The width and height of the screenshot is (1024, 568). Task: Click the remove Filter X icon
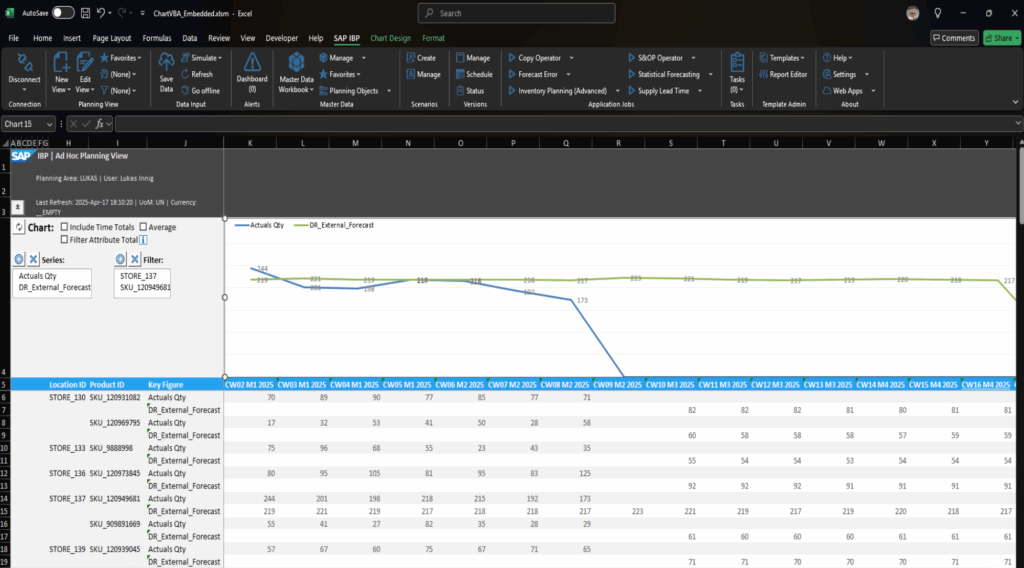pyautogui.click(x=135, y=259)
